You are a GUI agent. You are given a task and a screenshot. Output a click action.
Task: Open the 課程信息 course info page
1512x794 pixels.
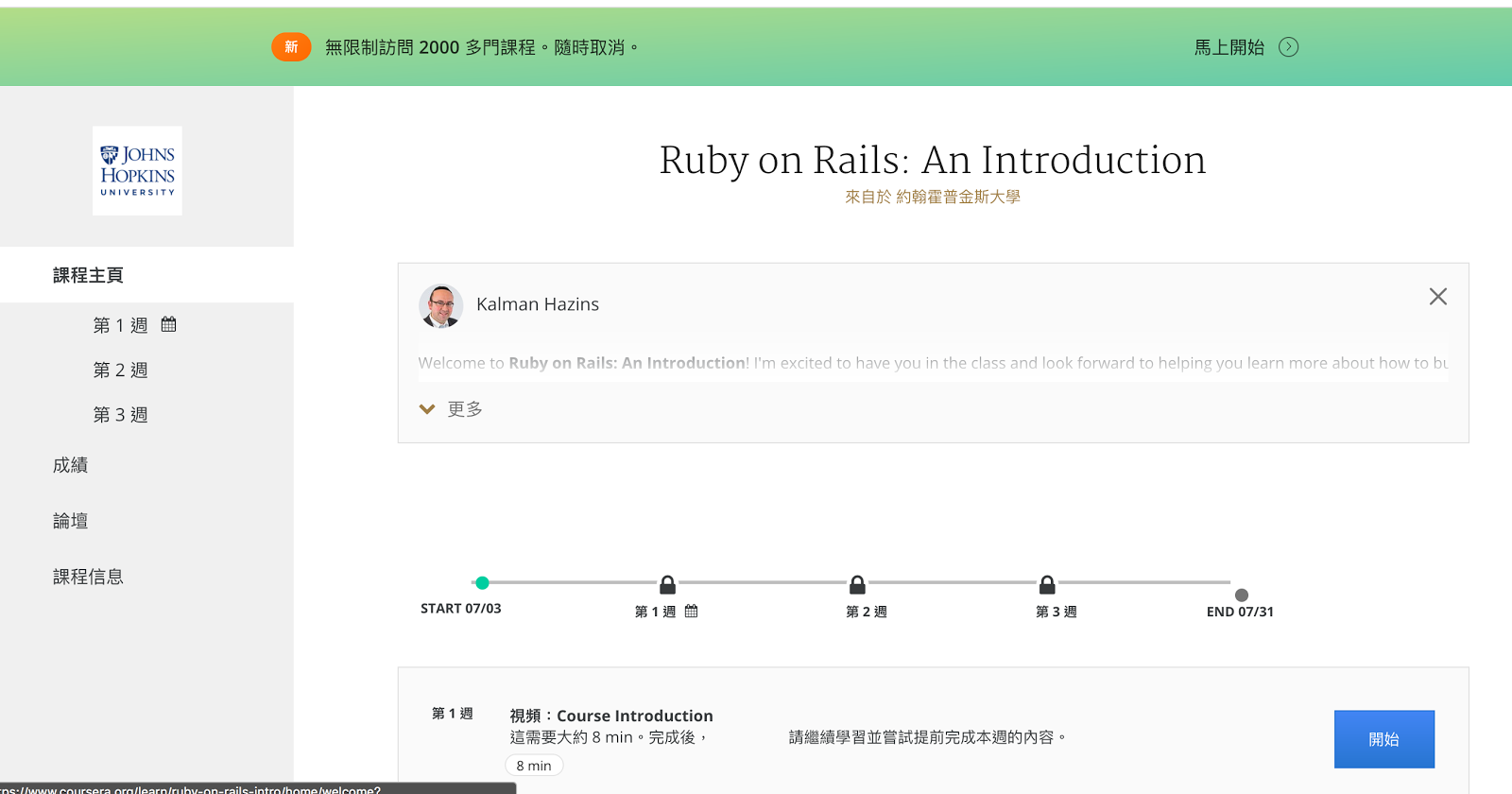point(89,577)
